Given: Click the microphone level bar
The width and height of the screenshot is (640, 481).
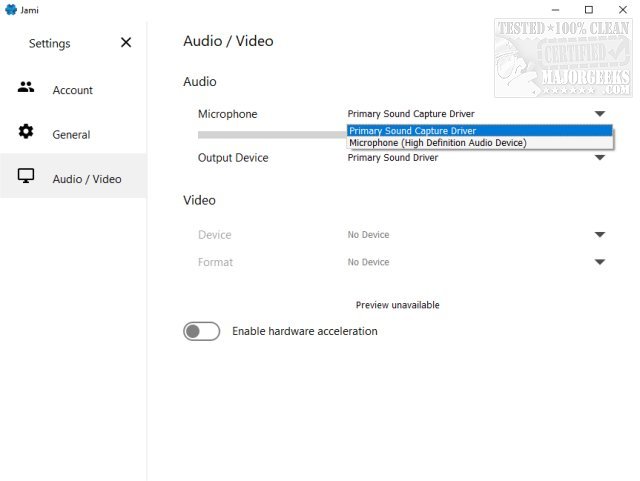Looking at the screenshot, I should coord(272,135).
